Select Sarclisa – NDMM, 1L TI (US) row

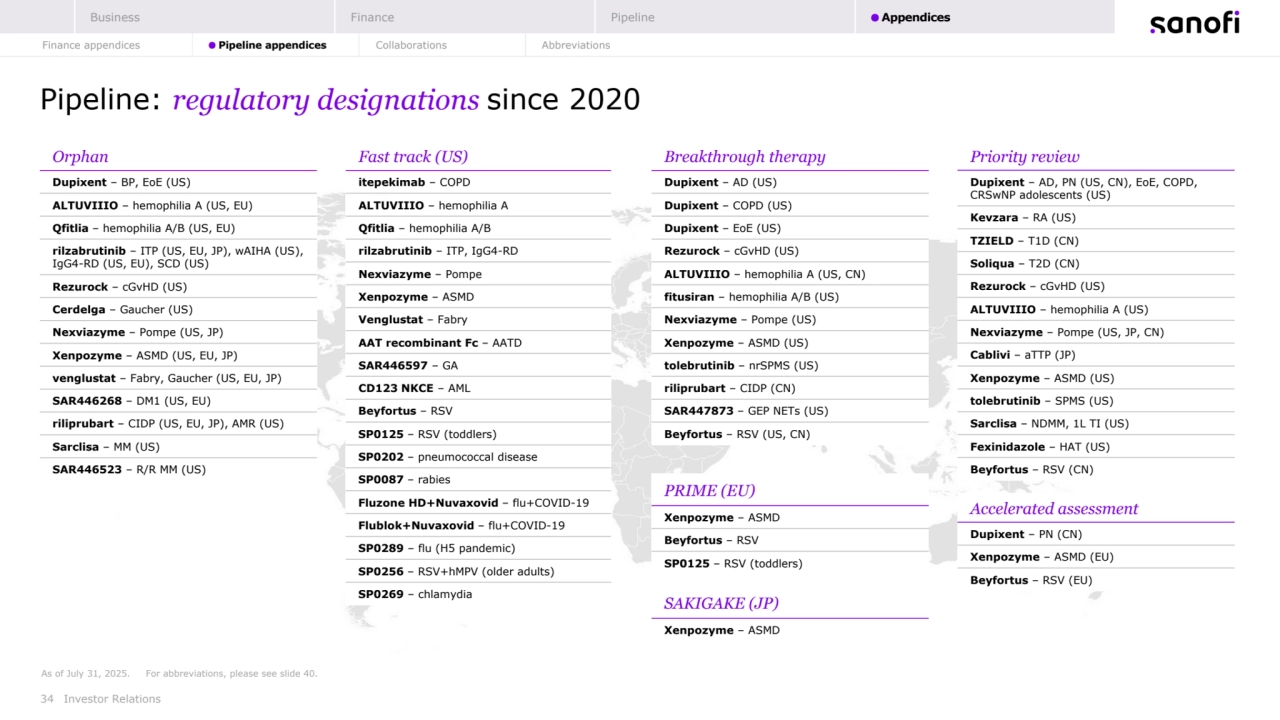click(x=1096, y=424)
